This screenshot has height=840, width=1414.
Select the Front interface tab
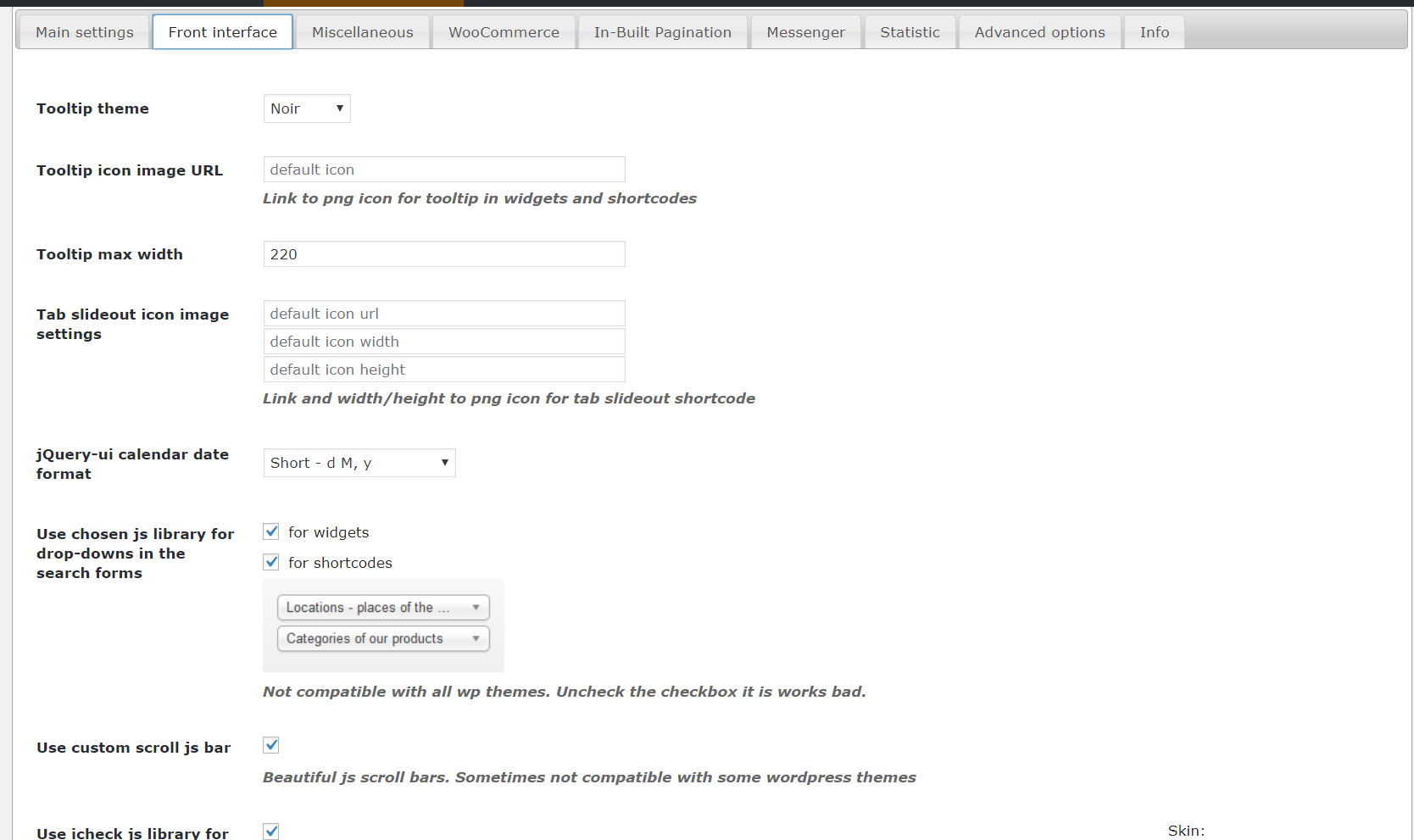point(222,32)
